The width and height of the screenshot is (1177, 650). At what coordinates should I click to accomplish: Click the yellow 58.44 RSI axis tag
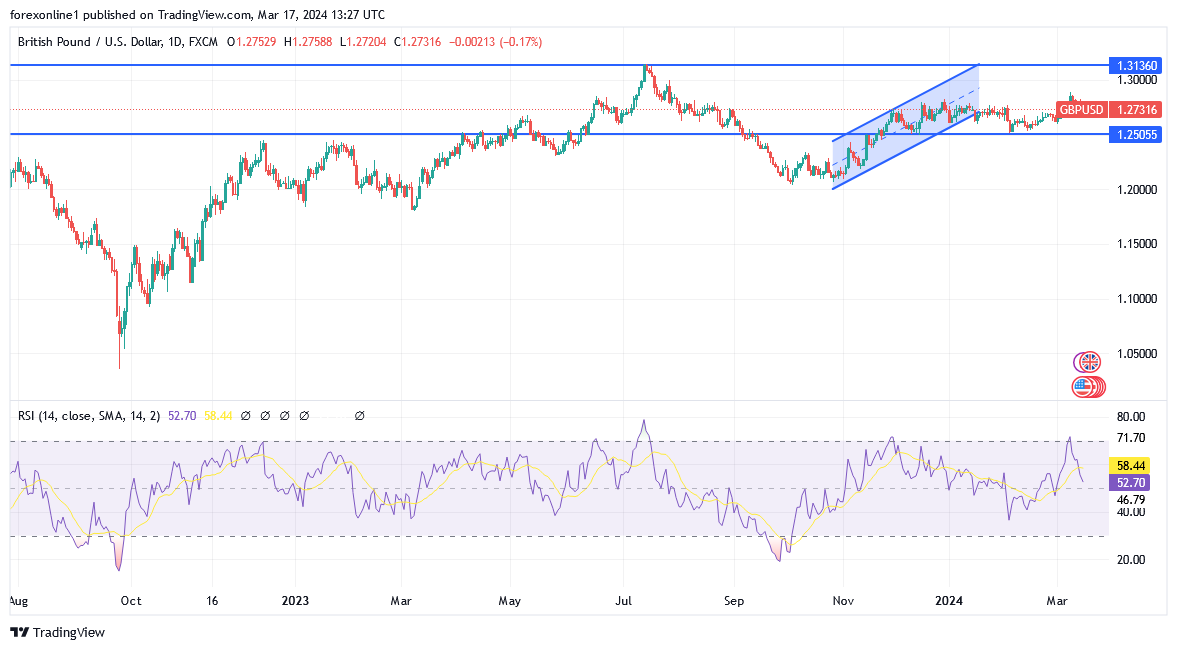(x=1130, y=466)
